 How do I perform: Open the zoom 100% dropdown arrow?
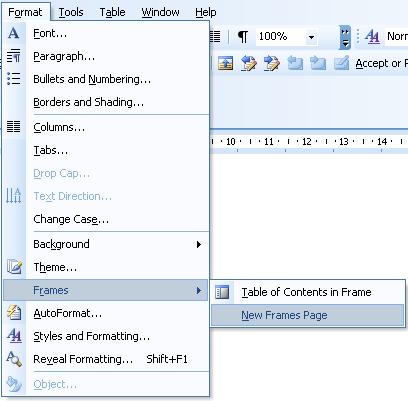(x=311, y=37)
